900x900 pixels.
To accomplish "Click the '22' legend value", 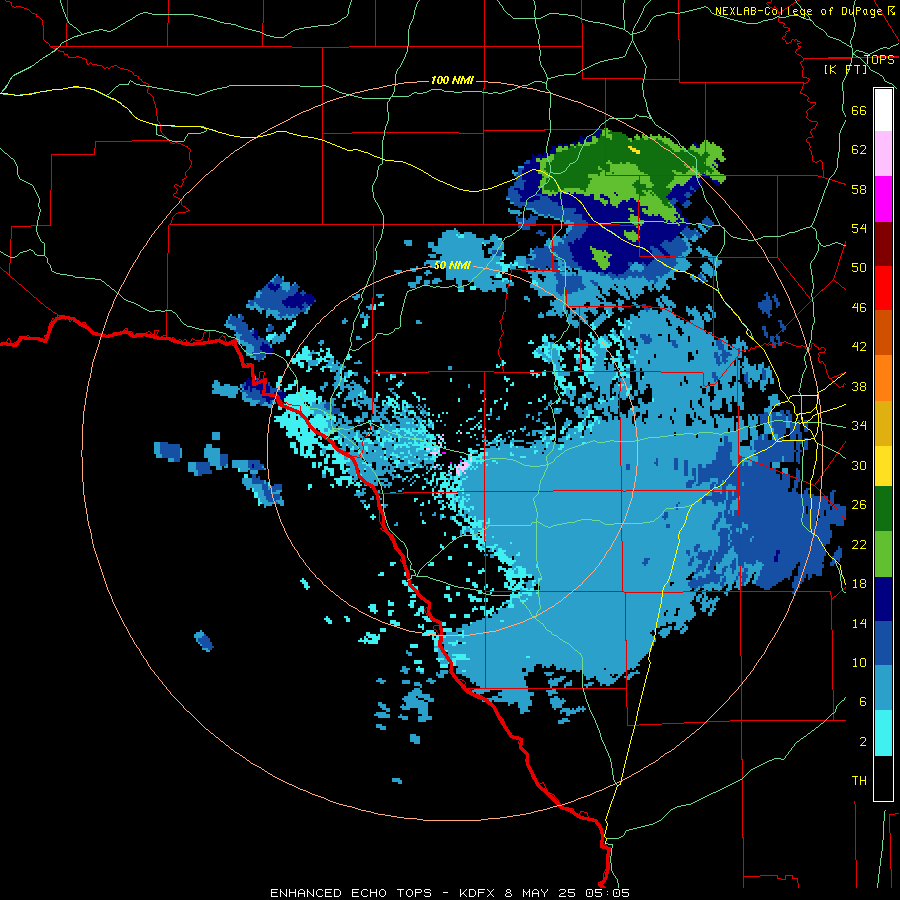I will pos(859,544).
